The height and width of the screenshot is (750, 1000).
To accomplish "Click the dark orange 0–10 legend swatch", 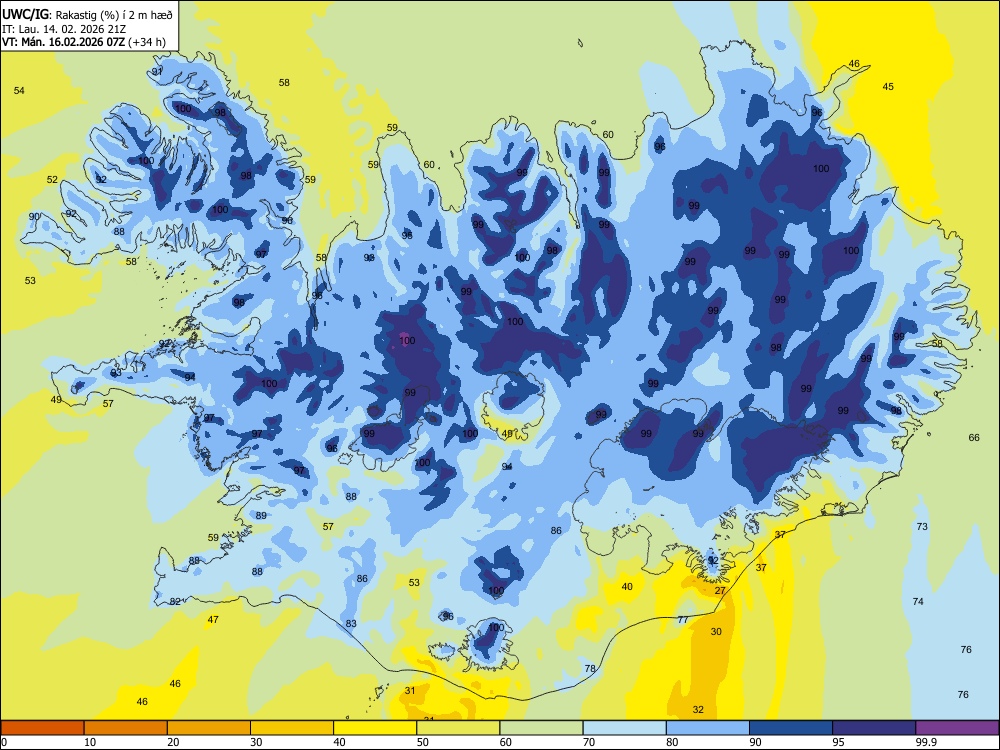I will point(42,728).
